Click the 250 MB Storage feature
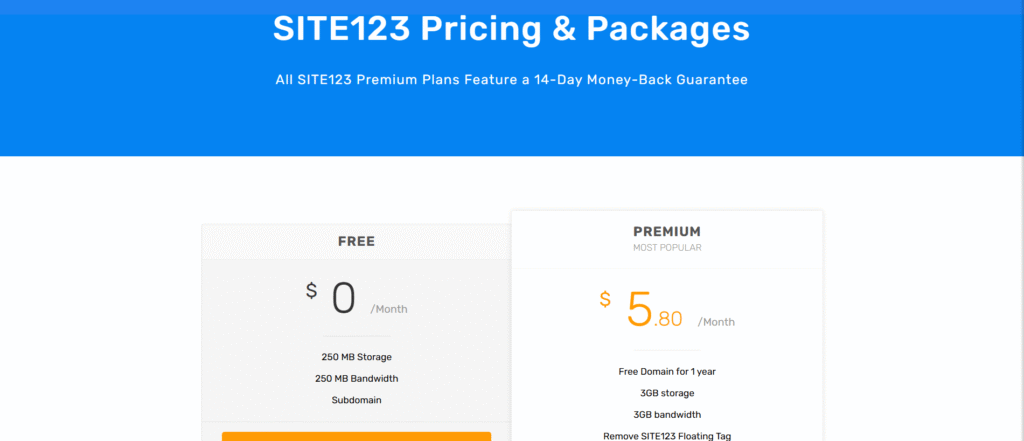 (x=356, y=357)
